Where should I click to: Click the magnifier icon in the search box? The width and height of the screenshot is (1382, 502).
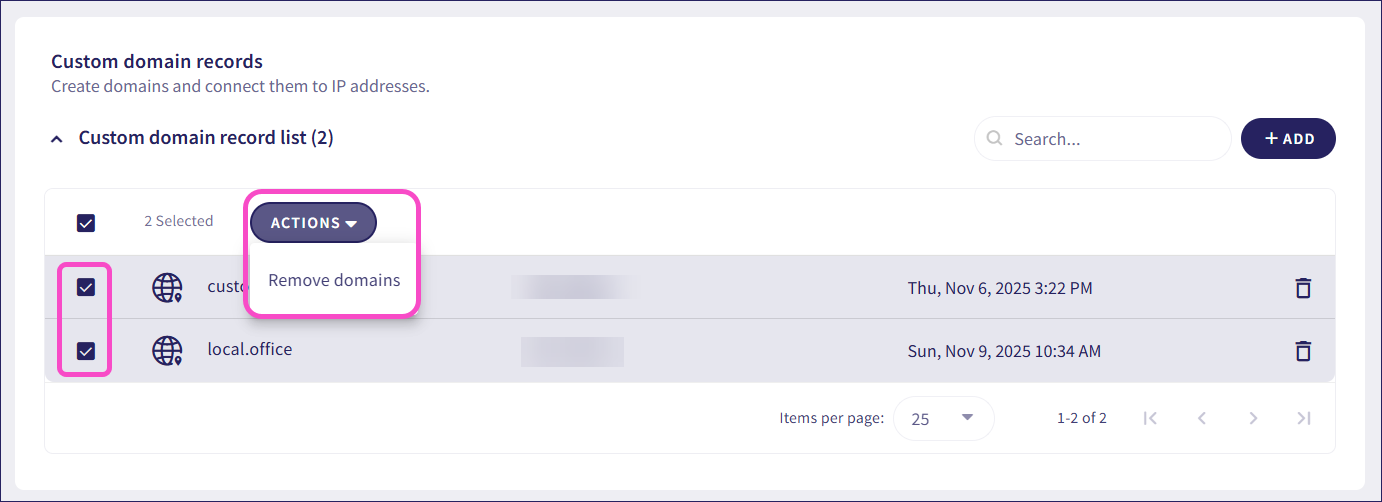994,139
